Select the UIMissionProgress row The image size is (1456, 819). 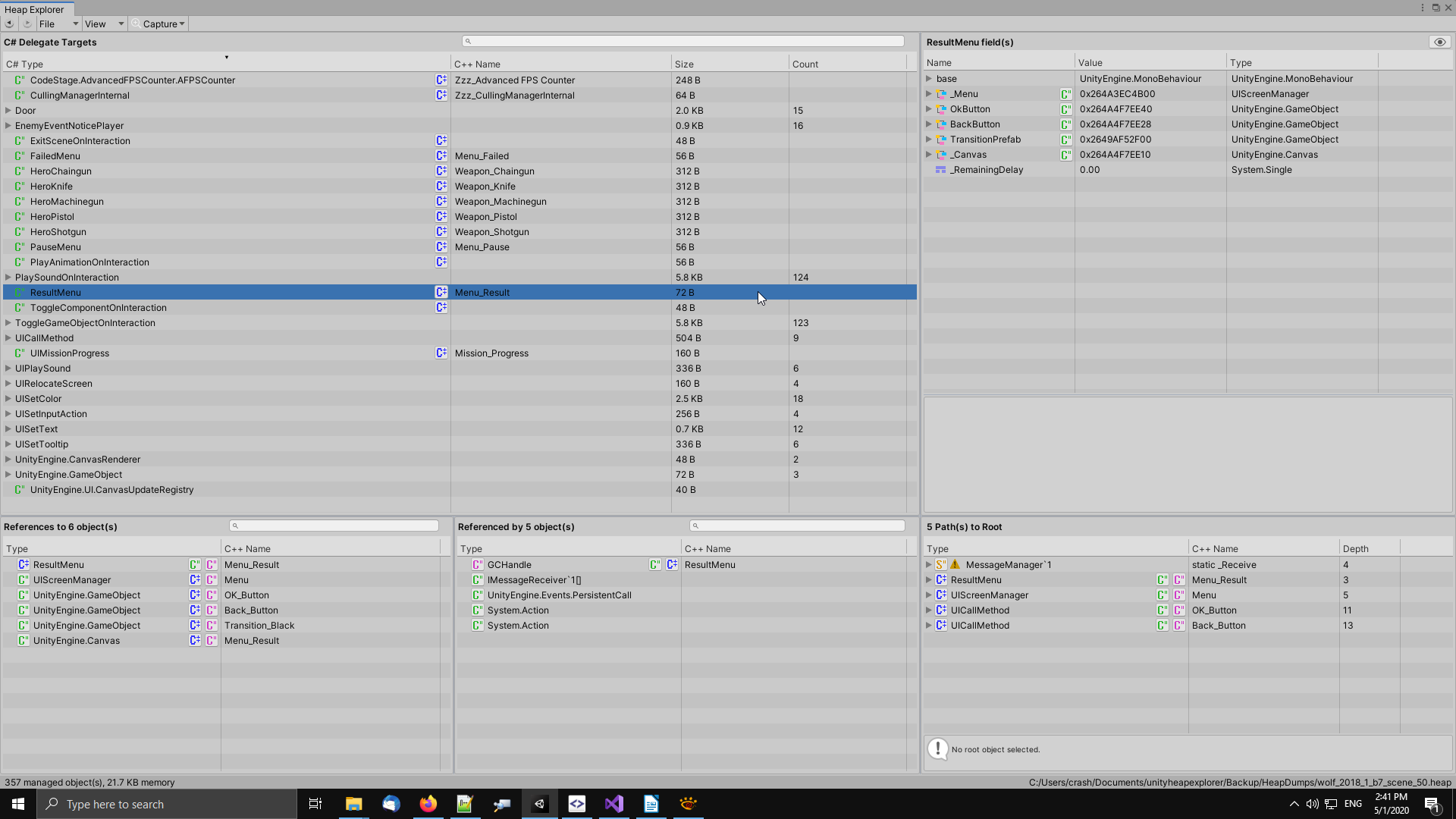click(x=70, y=353)
